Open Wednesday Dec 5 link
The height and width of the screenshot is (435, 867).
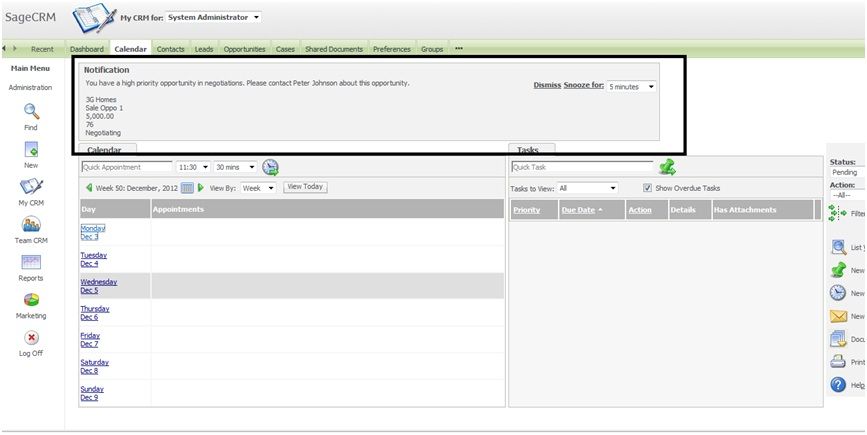coord(99,286)
